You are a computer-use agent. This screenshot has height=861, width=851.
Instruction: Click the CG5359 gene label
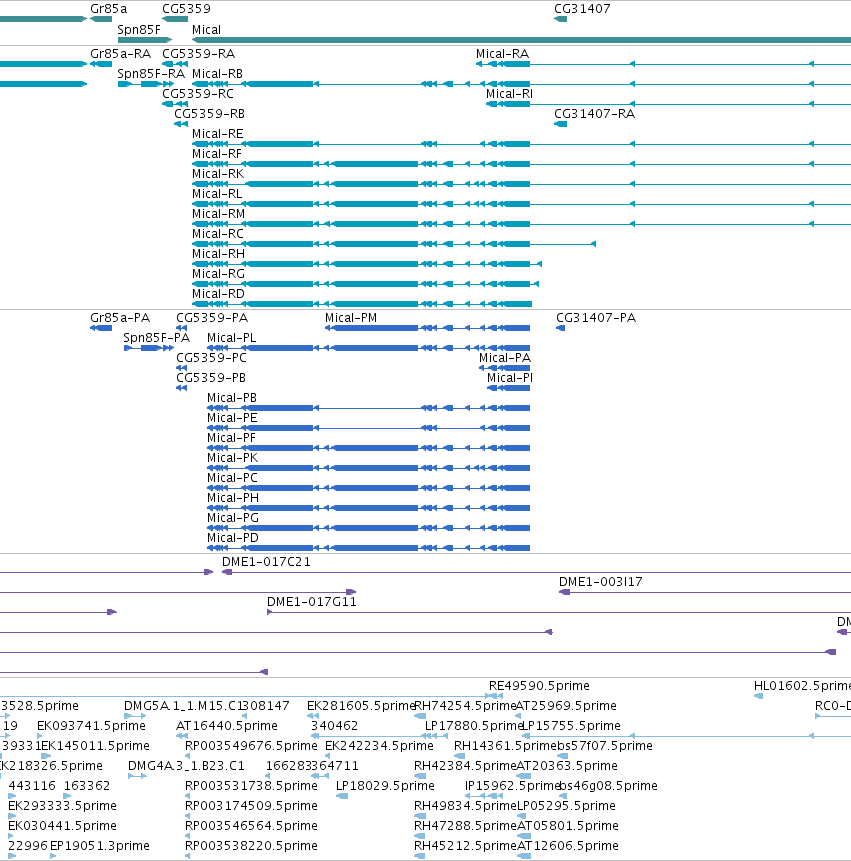pos(186,9)
